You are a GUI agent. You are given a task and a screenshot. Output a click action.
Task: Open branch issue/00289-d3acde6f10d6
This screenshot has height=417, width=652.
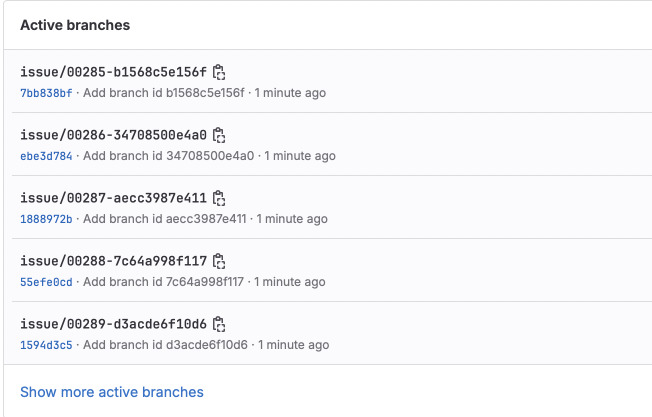(113, 324)
